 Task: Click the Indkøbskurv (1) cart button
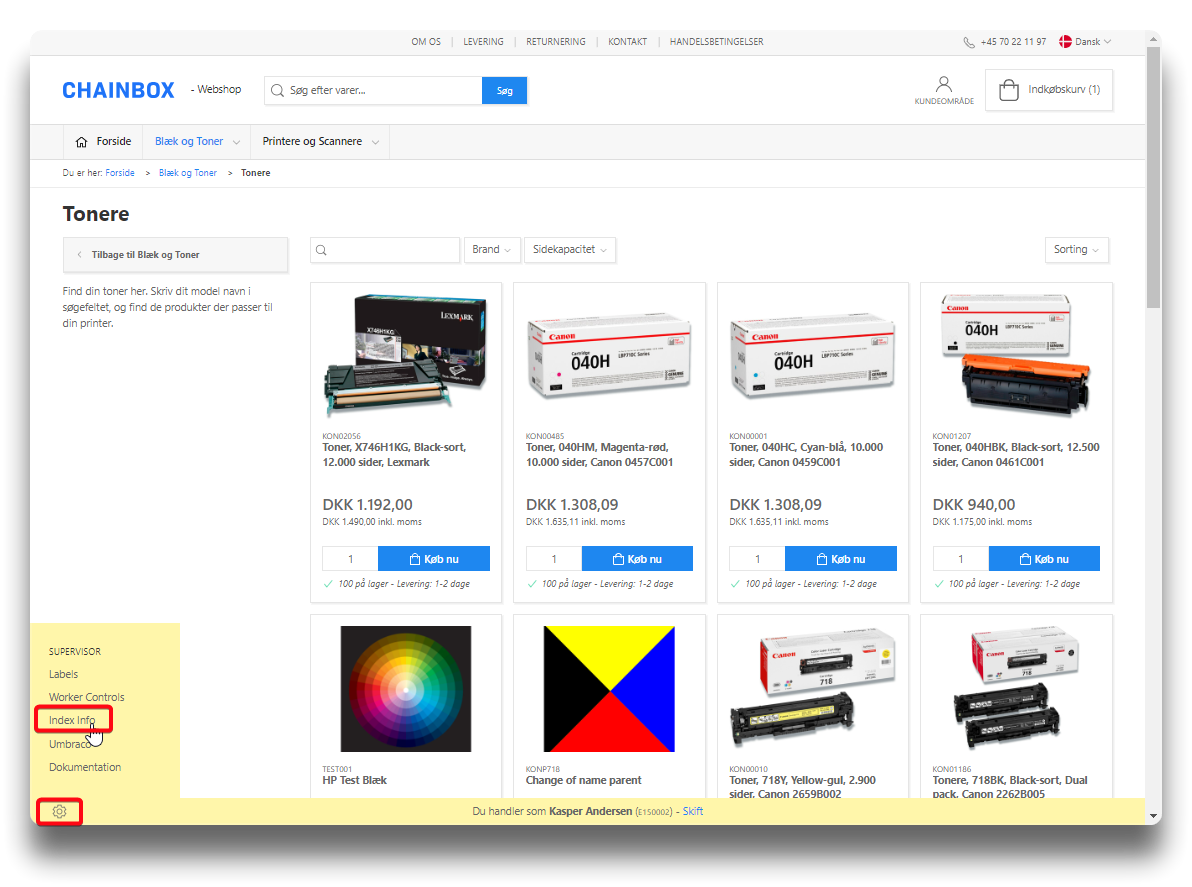pos(1049,90)
